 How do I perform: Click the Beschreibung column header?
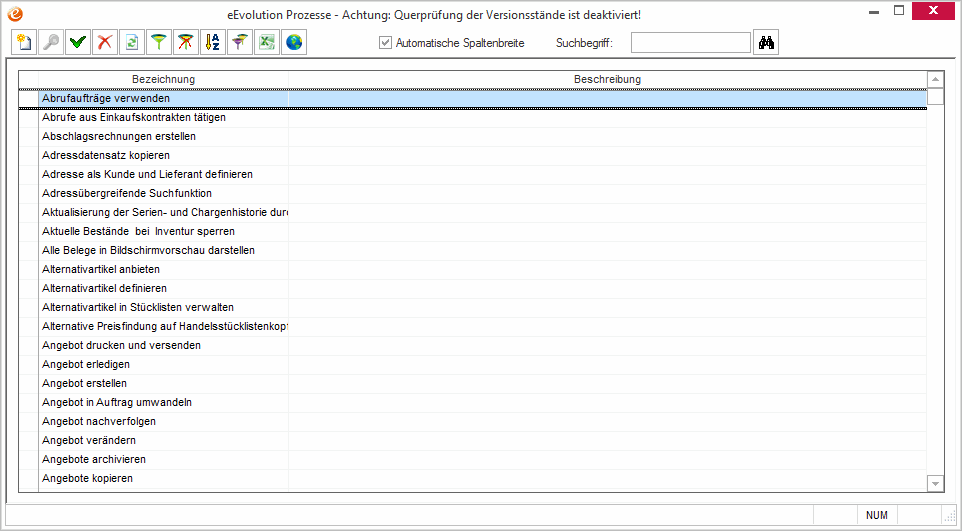607,80
